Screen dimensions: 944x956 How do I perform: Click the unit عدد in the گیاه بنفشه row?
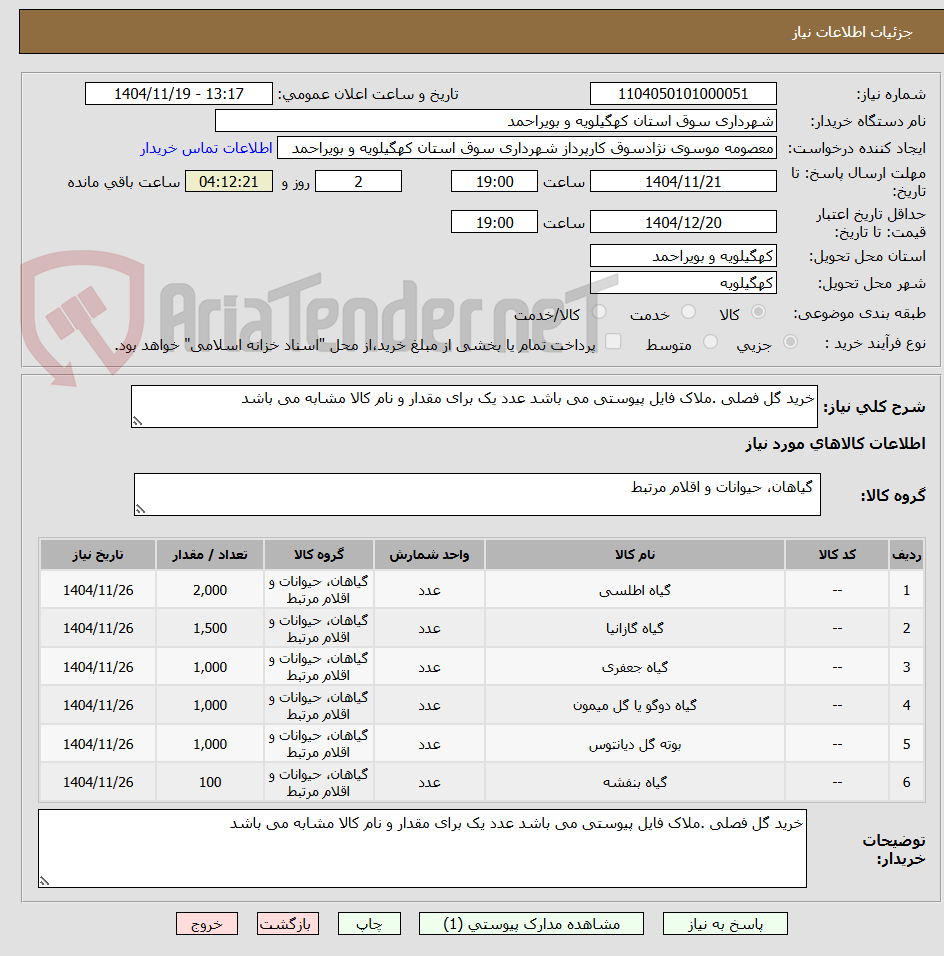click(x=429, y=782)
